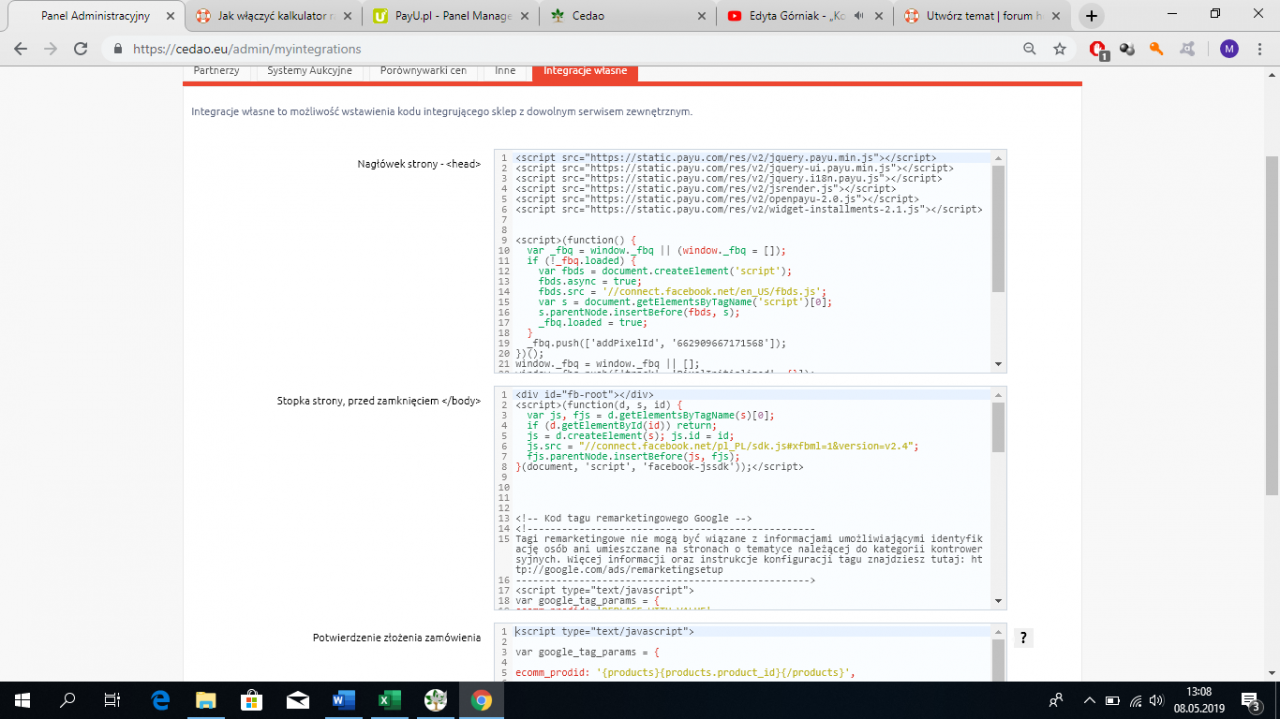Click the grayed-out Avast extension icon
This screenshot has height=719, width=1280.
(x=1187, y=48)
